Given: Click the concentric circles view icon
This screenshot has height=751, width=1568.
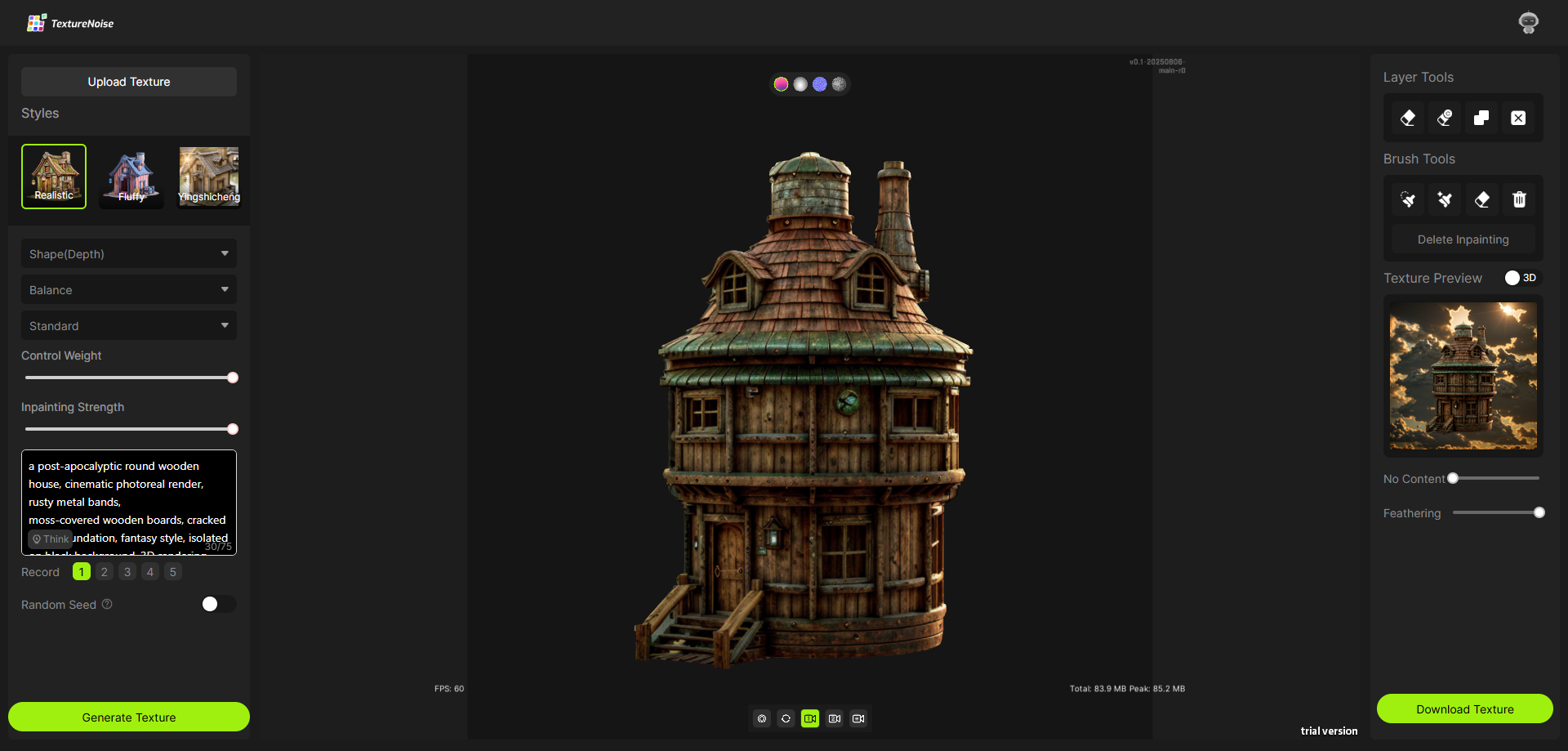Looking at the screenshot, I should click(x=762, y=718).
